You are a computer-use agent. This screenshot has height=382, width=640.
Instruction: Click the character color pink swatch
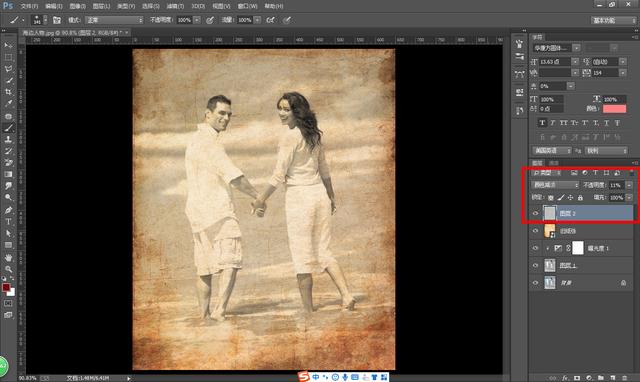pos(614,109)
